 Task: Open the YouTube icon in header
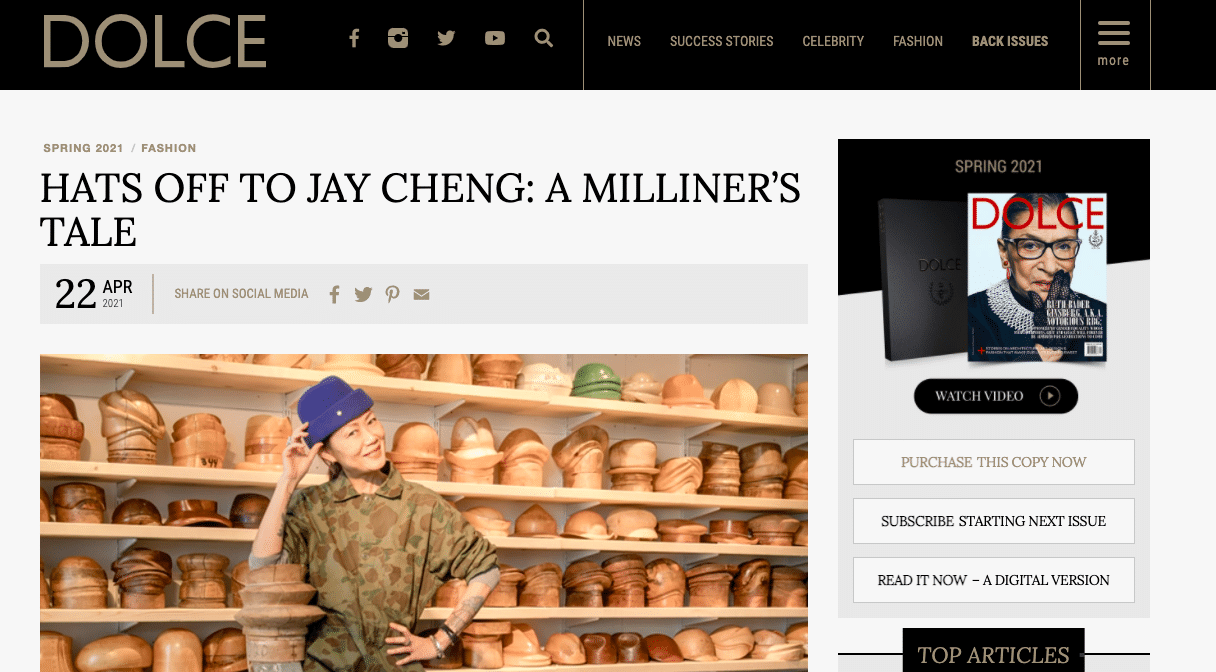[x=495, y=38]
